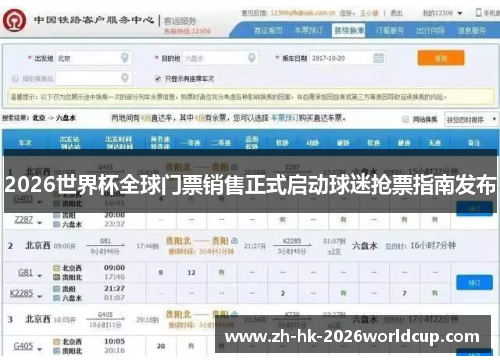Screen dimensions: 500x362
Task: Click transfer info icon in route 2
Action: 235,240
